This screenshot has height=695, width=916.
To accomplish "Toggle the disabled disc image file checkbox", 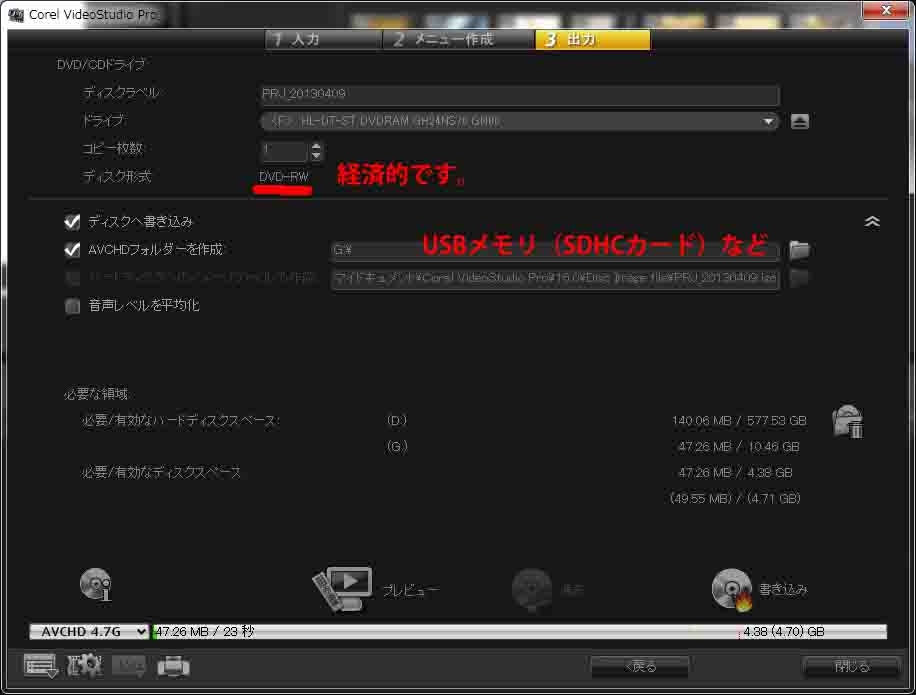I will point(72,277).
